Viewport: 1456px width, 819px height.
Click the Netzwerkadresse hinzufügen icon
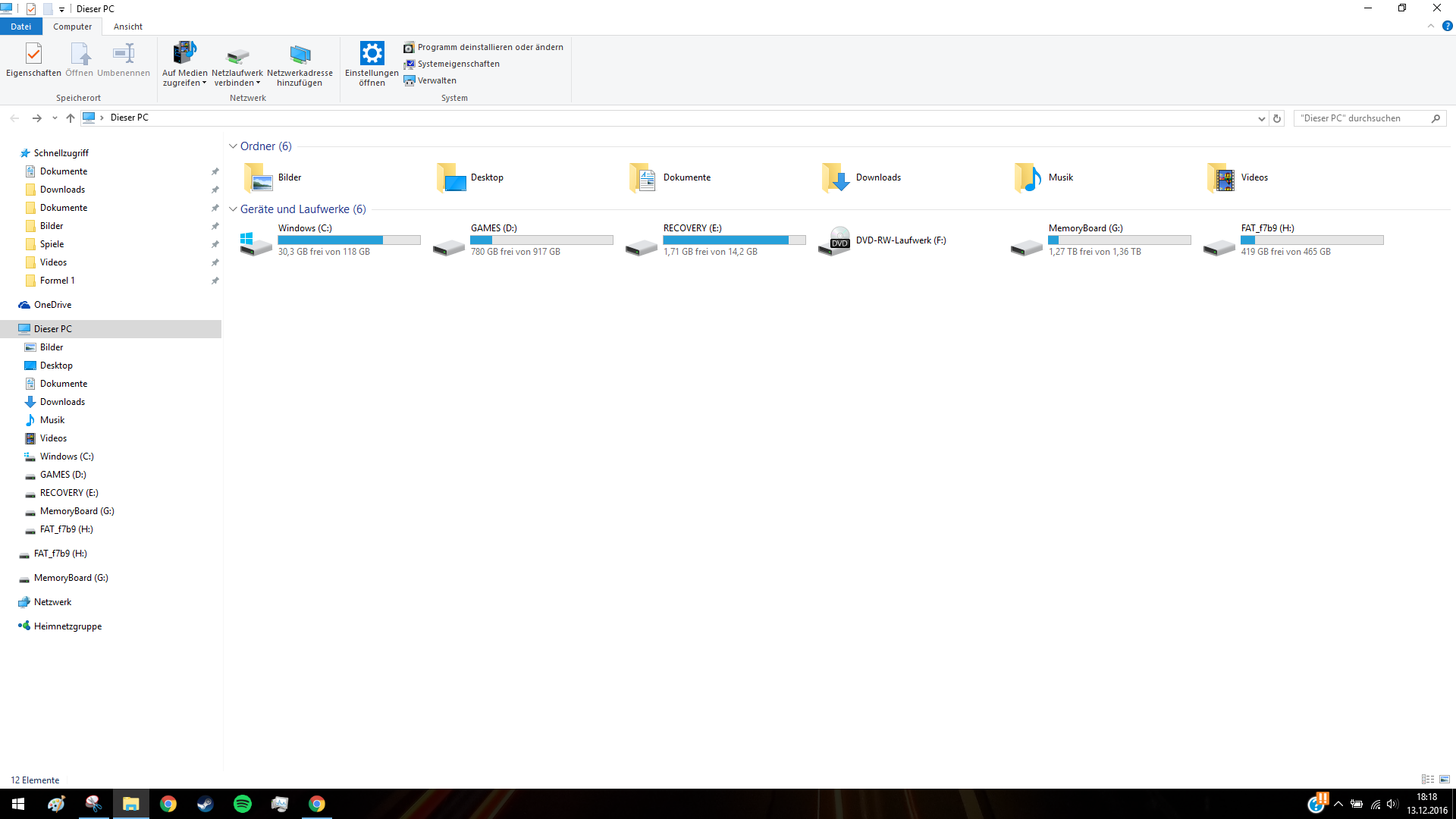point(300,55)
